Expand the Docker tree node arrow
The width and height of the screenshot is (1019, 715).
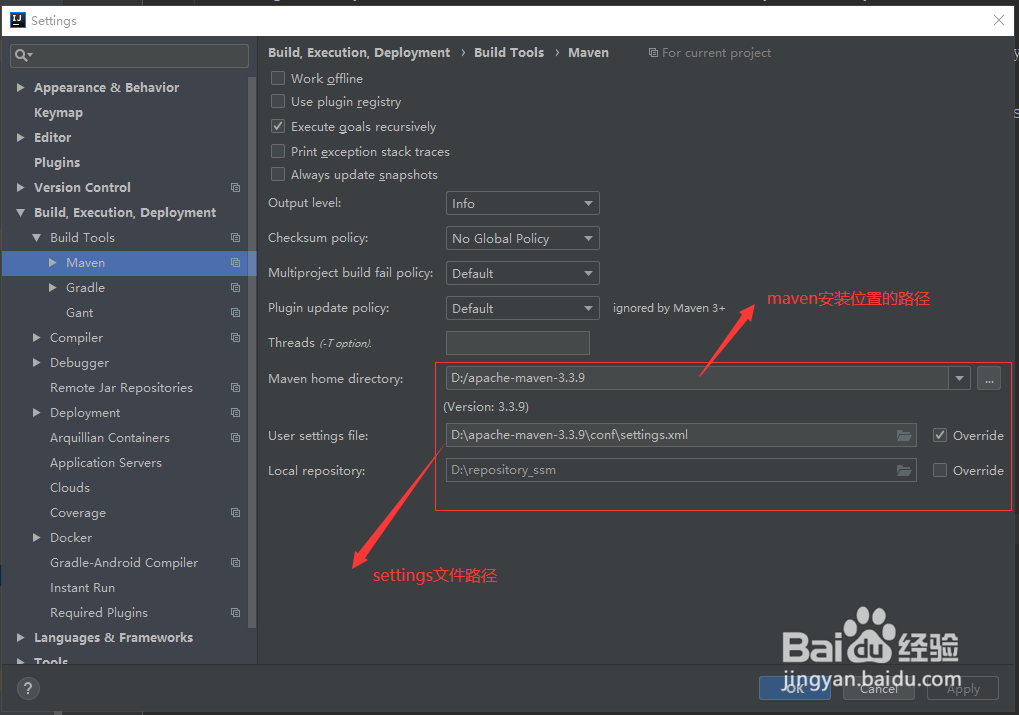pos(36,538)
